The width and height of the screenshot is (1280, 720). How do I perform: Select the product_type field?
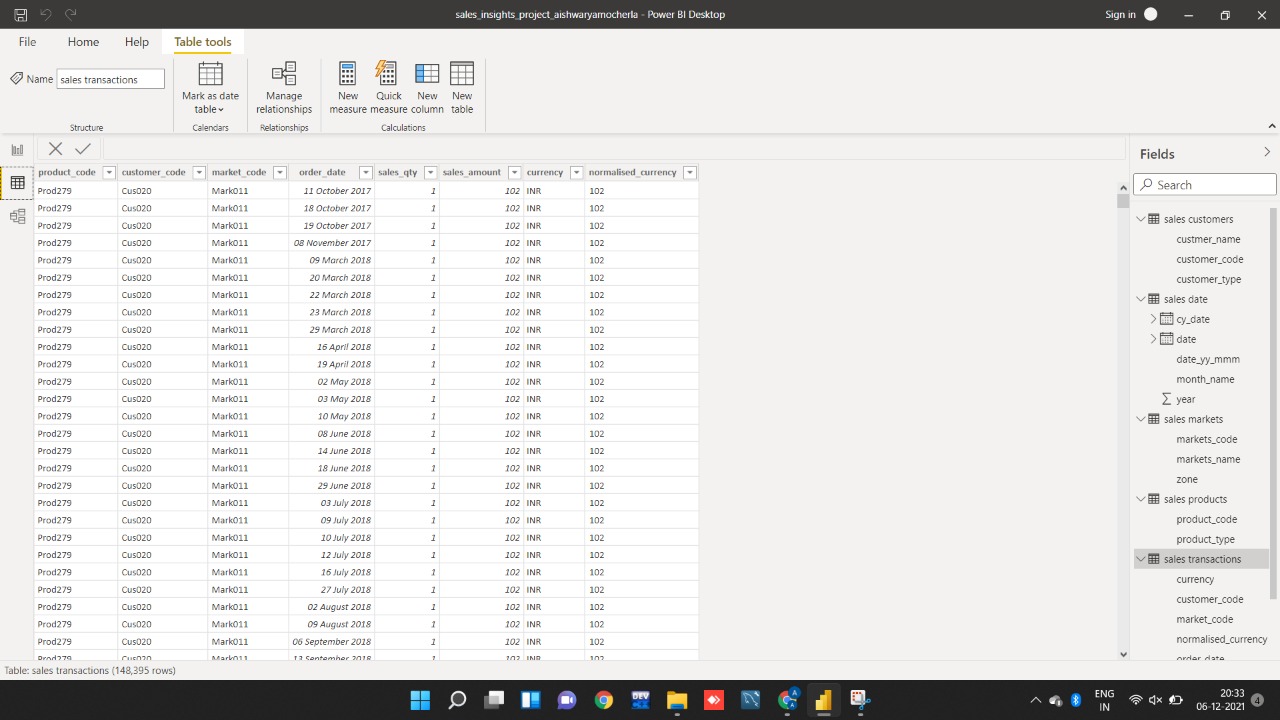tap(1205, 539)
